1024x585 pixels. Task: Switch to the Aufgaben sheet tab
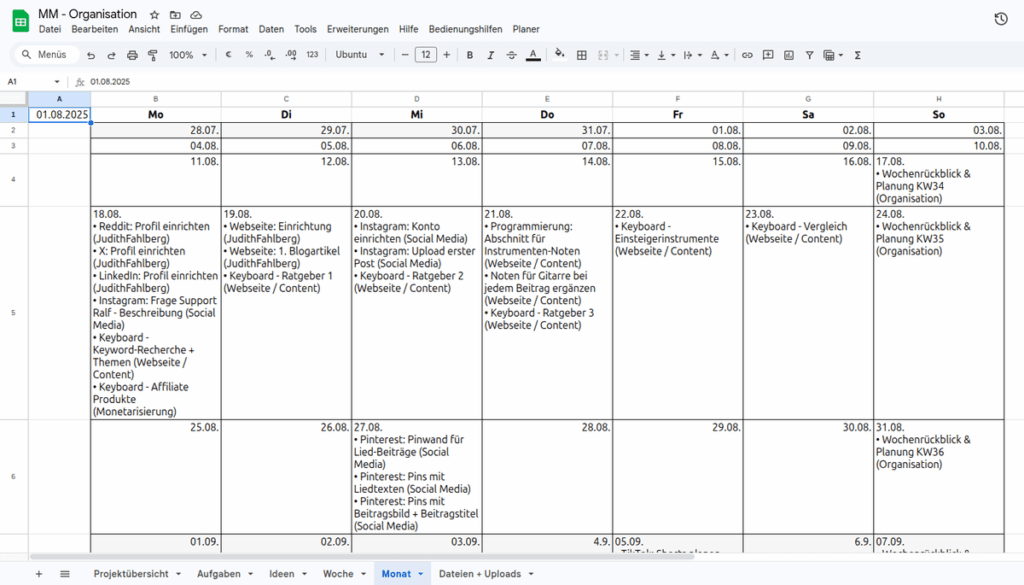(217, 573)
